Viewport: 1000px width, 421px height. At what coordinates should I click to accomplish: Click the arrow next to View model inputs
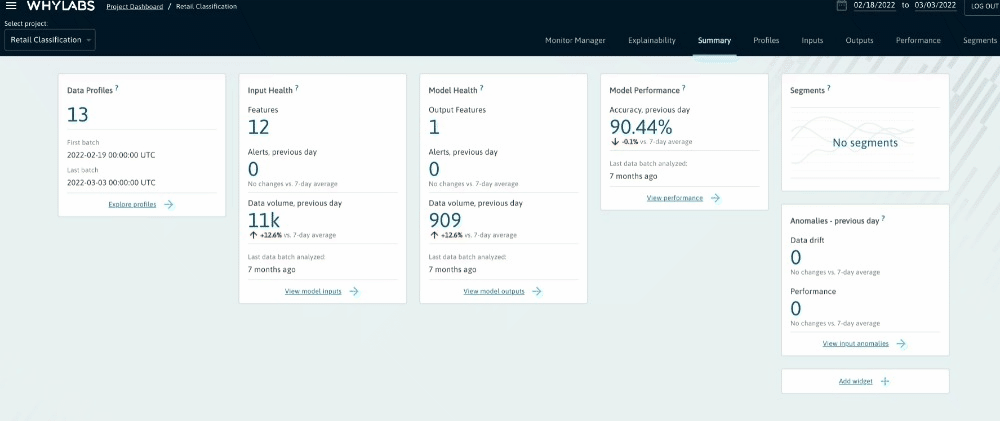(354, 291)
